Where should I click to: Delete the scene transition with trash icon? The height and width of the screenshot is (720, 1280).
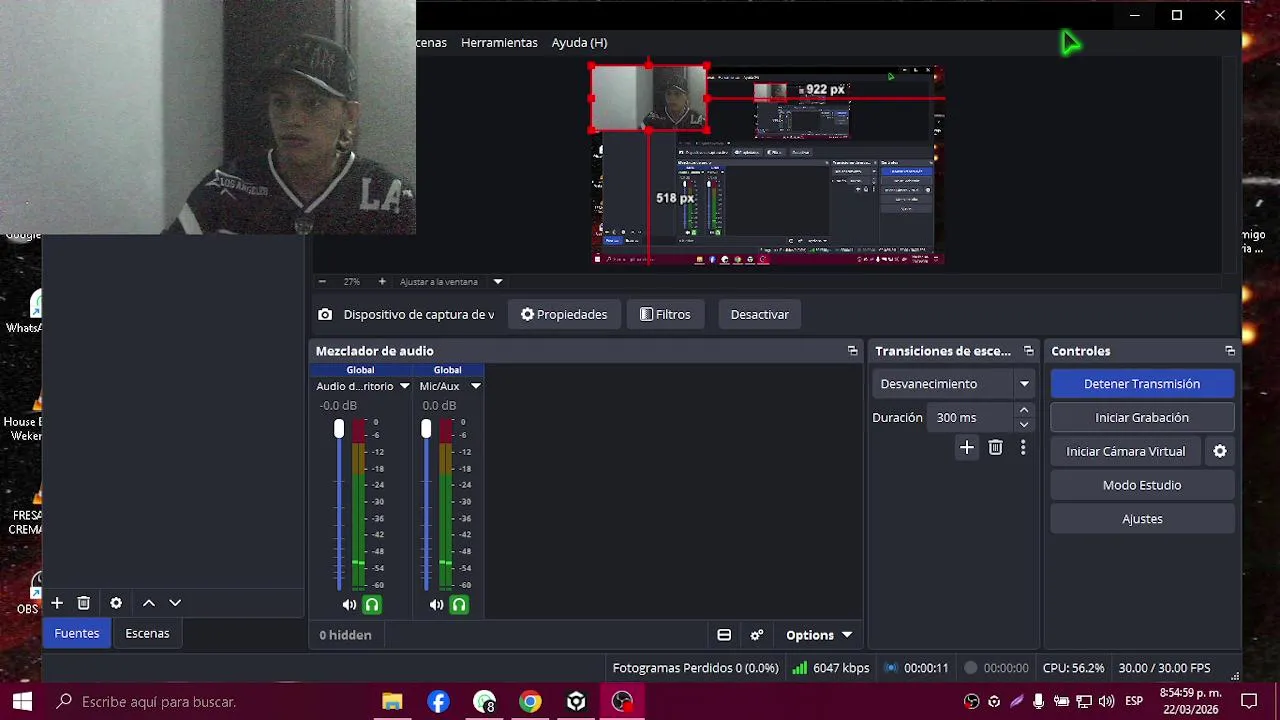(x=995, y=448)
